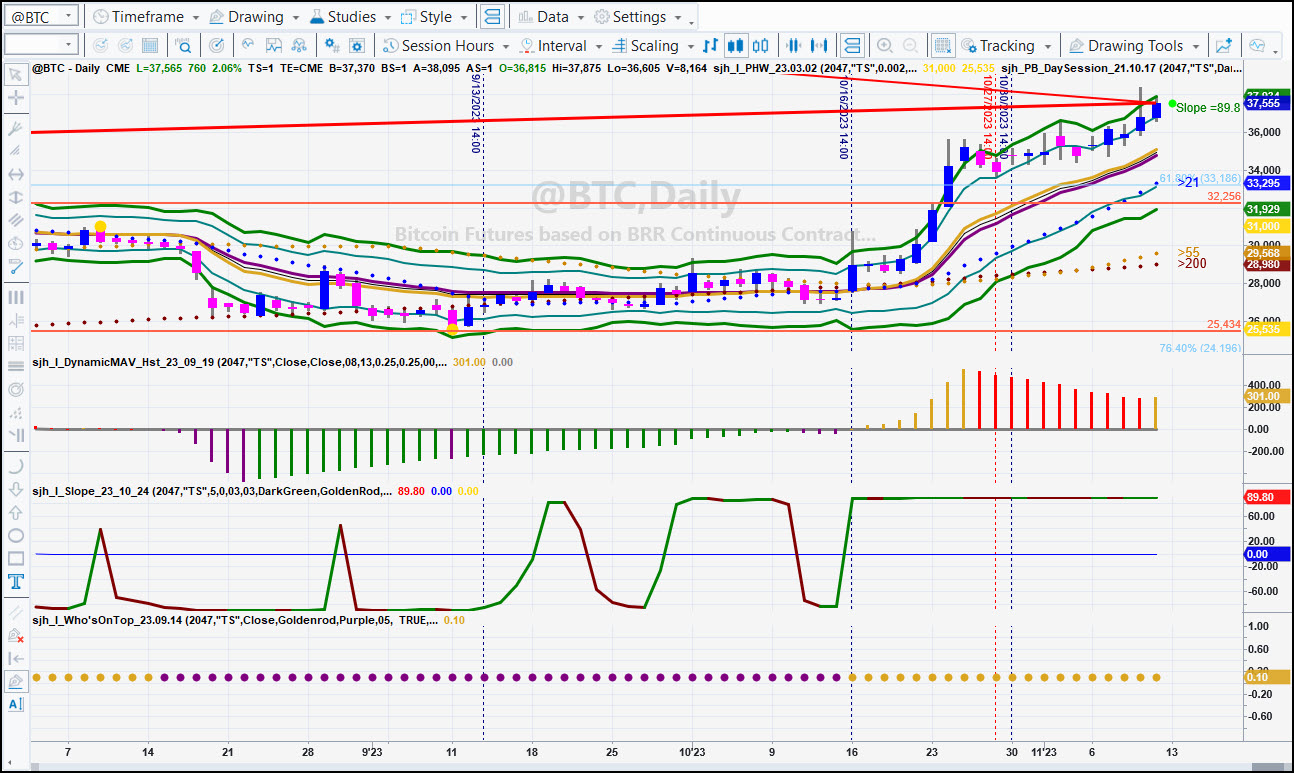Open the Settings dropdown menu
The height and width of the screenshot is (773, 1294).
[x=638, y=17]
